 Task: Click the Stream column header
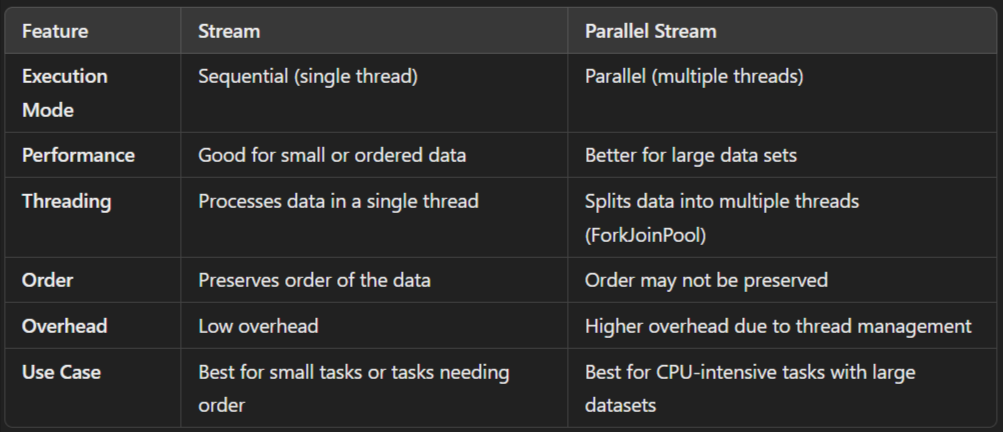pyautogui.click(x=229, y=31)
